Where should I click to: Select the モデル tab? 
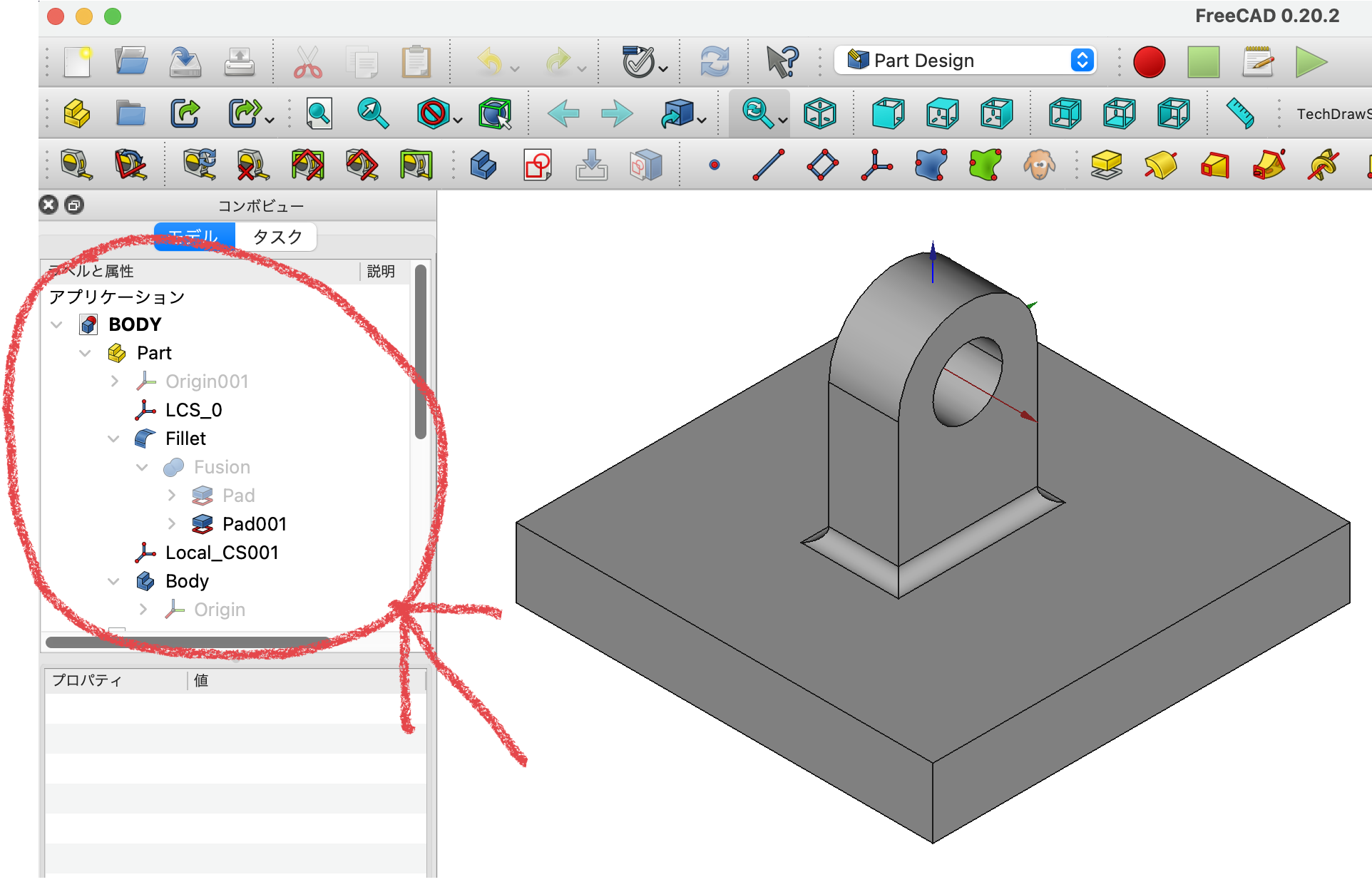tap(194, 237)
